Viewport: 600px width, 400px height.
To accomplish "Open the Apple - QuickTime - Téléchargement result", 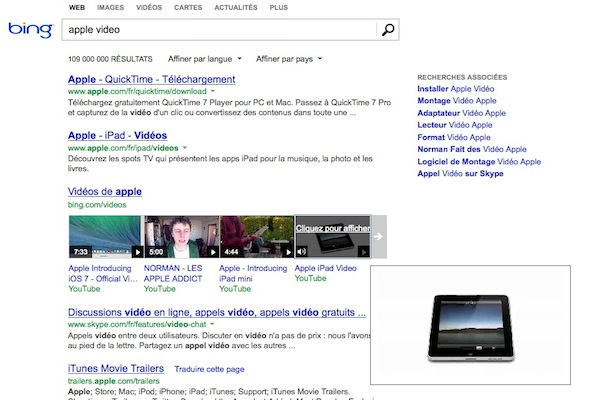I will (152, 79).
